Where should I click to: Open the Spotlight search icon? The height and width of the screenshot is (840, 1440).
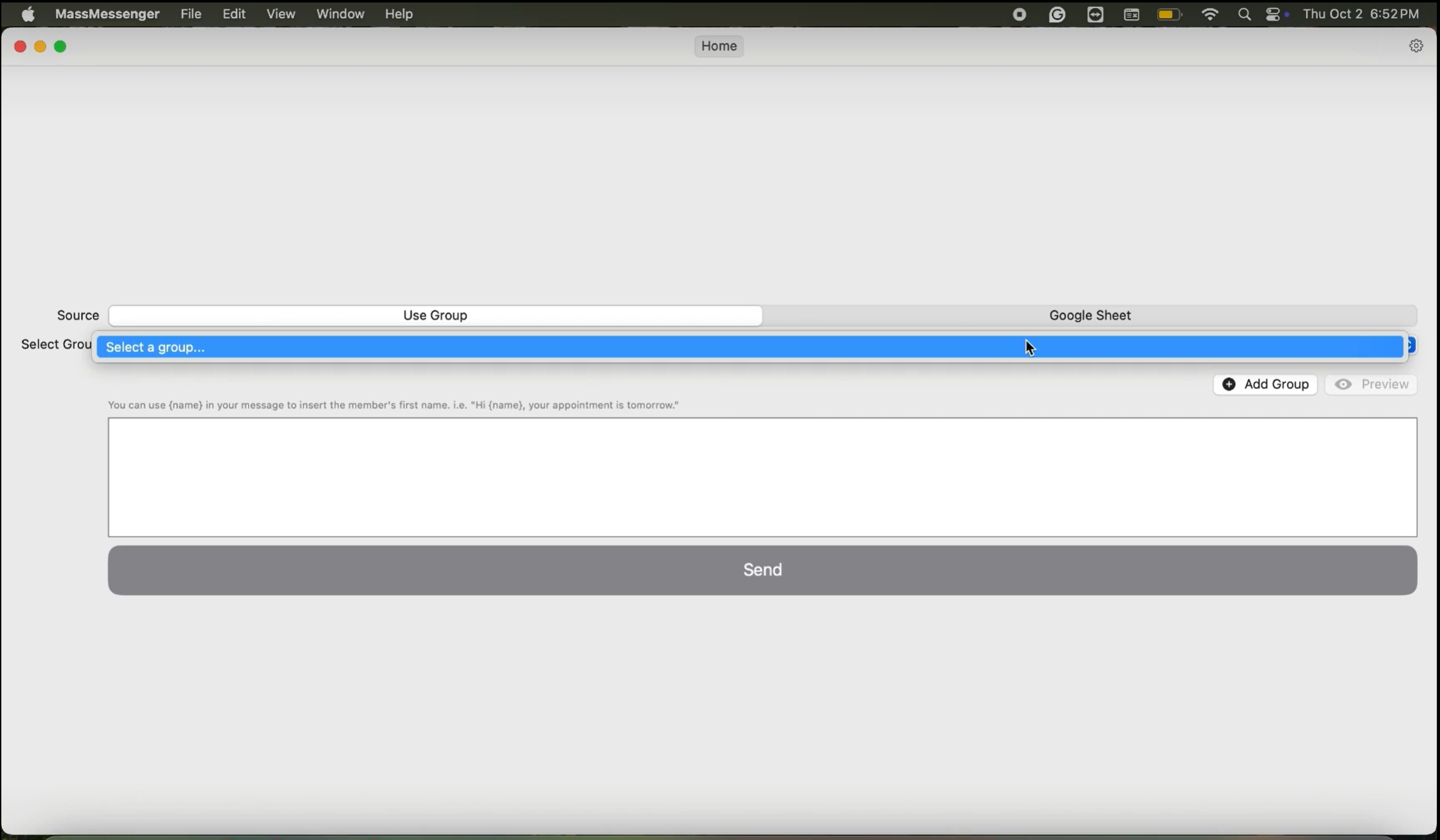(1244, 14)
